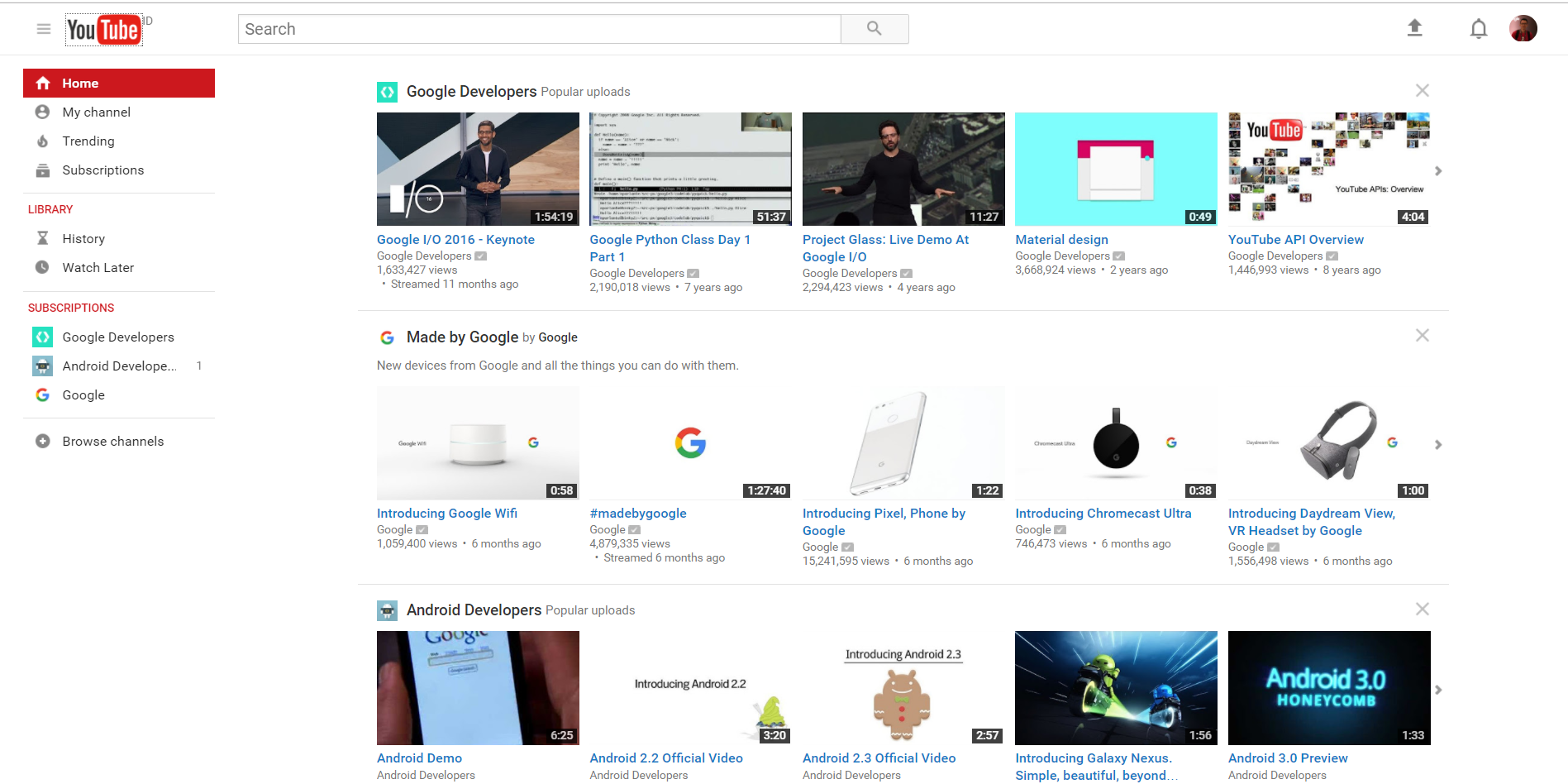Click the Browse channels plus icon
Viewport: 1568px width, 784px height.
[42, 441]
